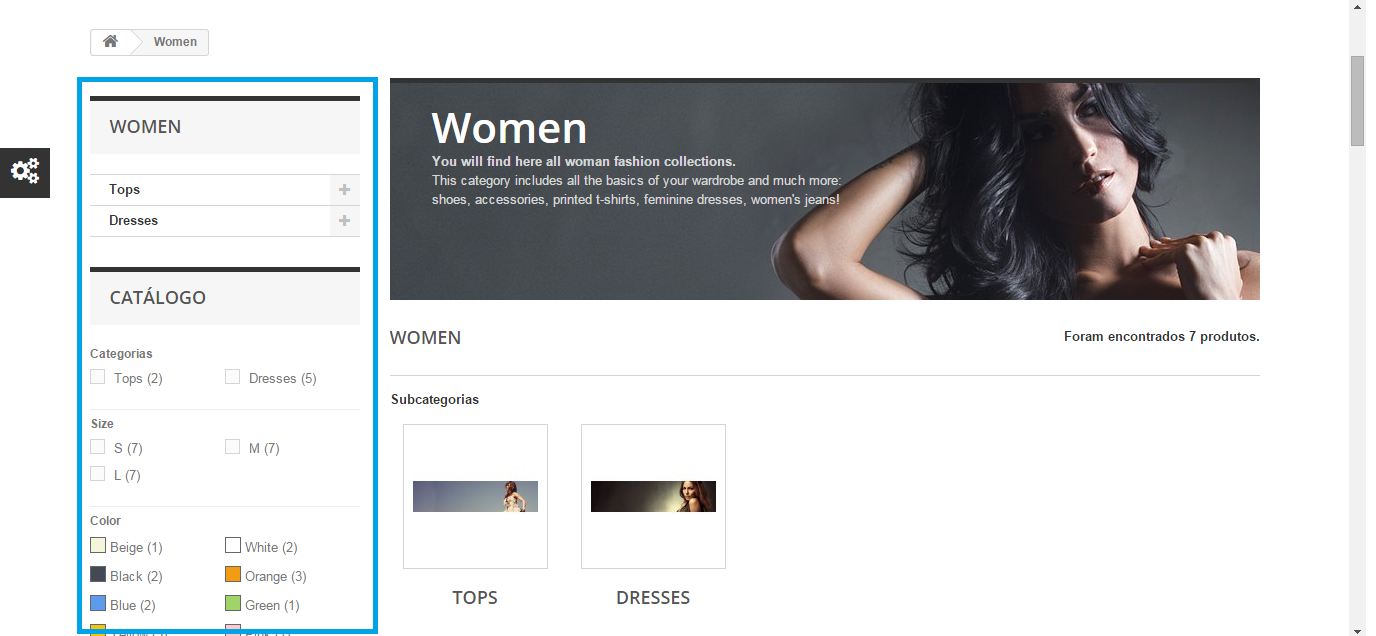Image resolution: width=1376 pixels, height=636 pixels.
Task: Click the CATÁLOGO block heading
Action: (x=225, y=298)
